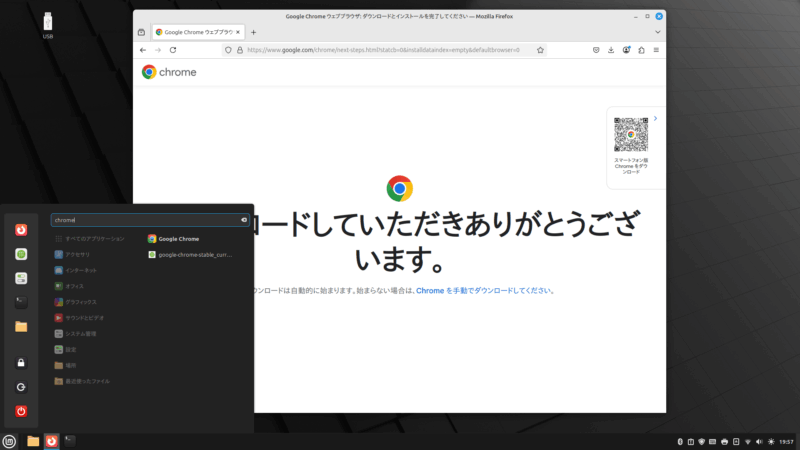Click the Pocket save icon in Firefox toolbar
The image size is (800, 450).
pos(596,50)
